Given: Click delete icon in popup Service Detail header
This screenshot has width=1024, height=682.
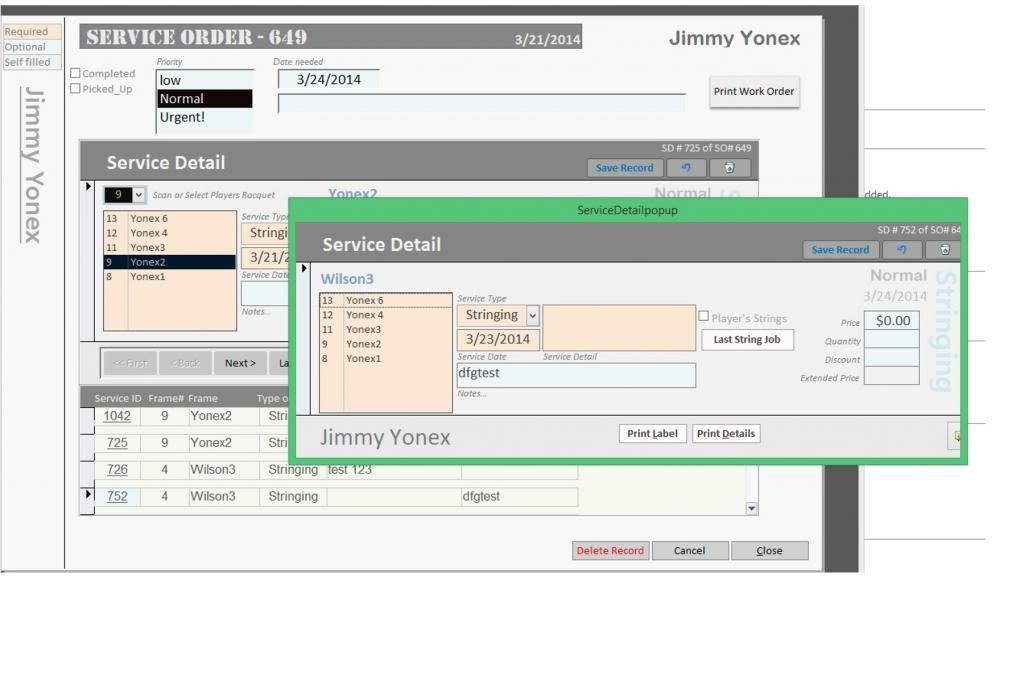Looking at the screenshot, I should pyautogui.click(x=944, y=250).
